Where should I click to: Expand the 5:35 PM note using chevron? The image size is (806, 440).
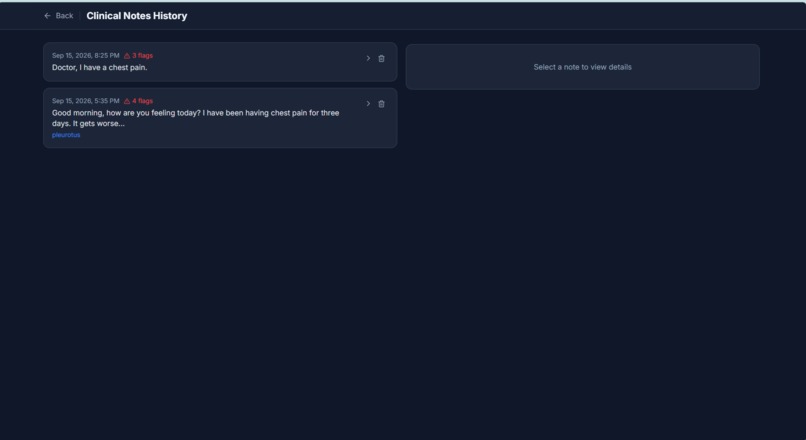tap(368, 104)
